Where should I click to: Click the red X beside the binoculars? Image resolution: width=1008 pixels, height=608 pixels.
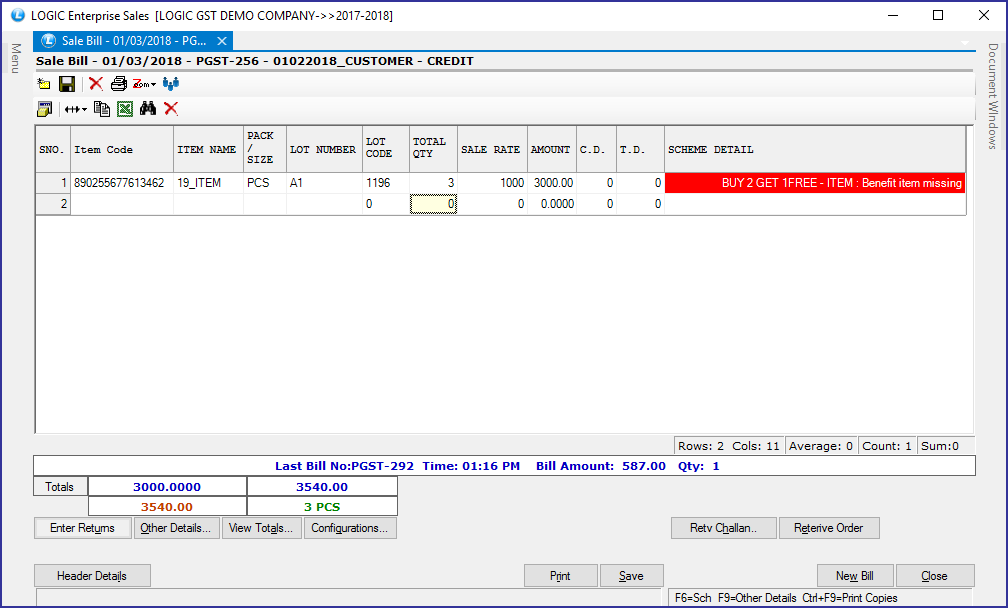(x=171, y=109)
